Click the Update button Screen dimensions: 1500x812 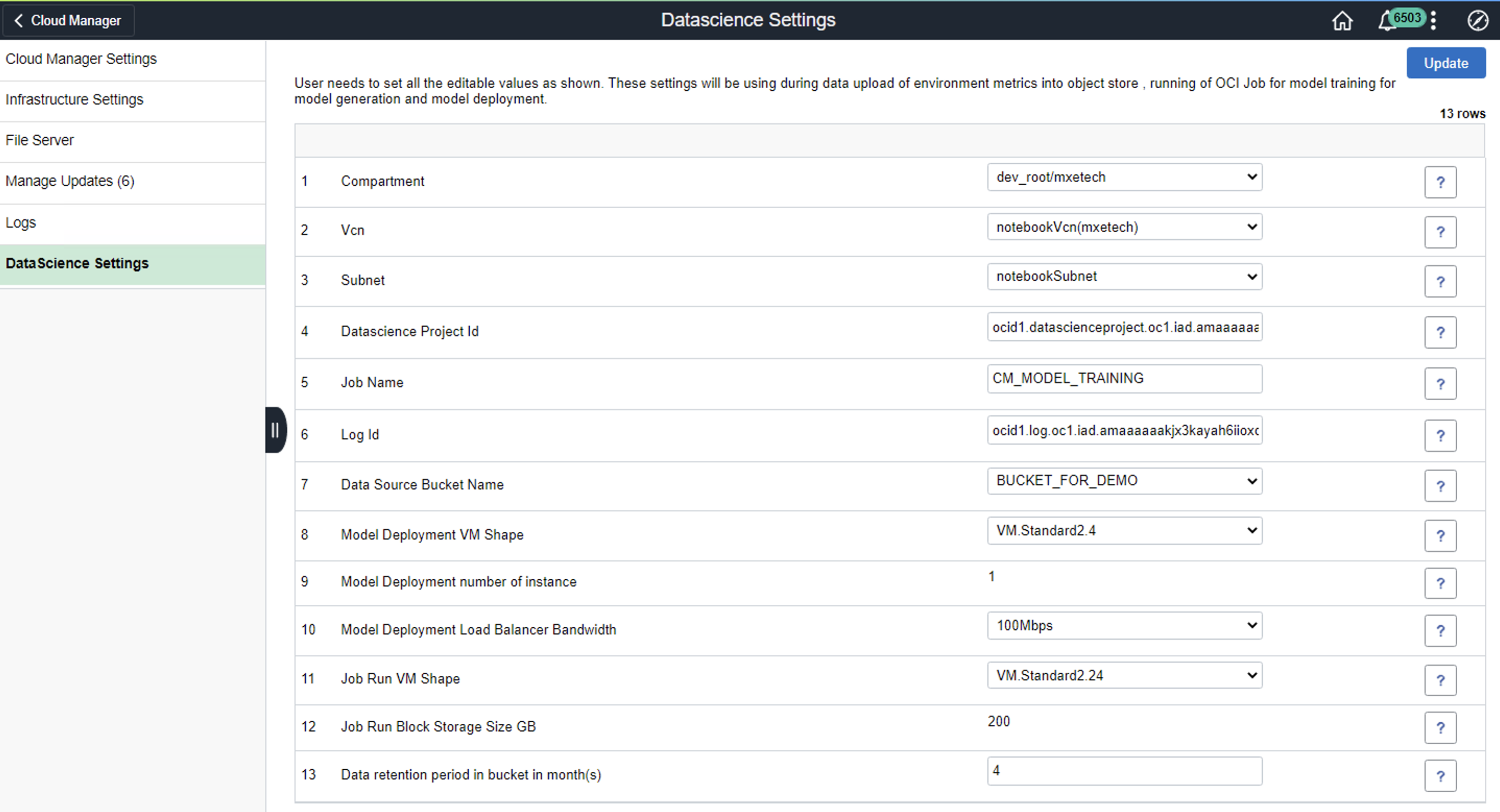1445,64
